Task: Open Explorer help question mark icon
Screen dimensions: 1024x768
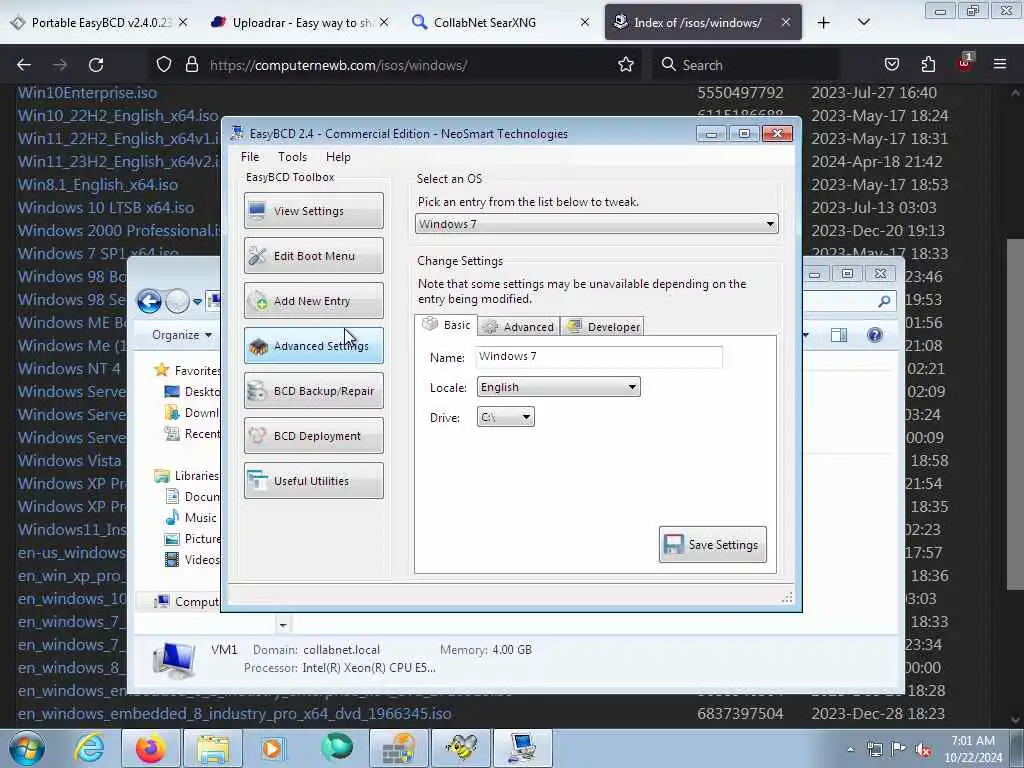Action: (874, 335)
